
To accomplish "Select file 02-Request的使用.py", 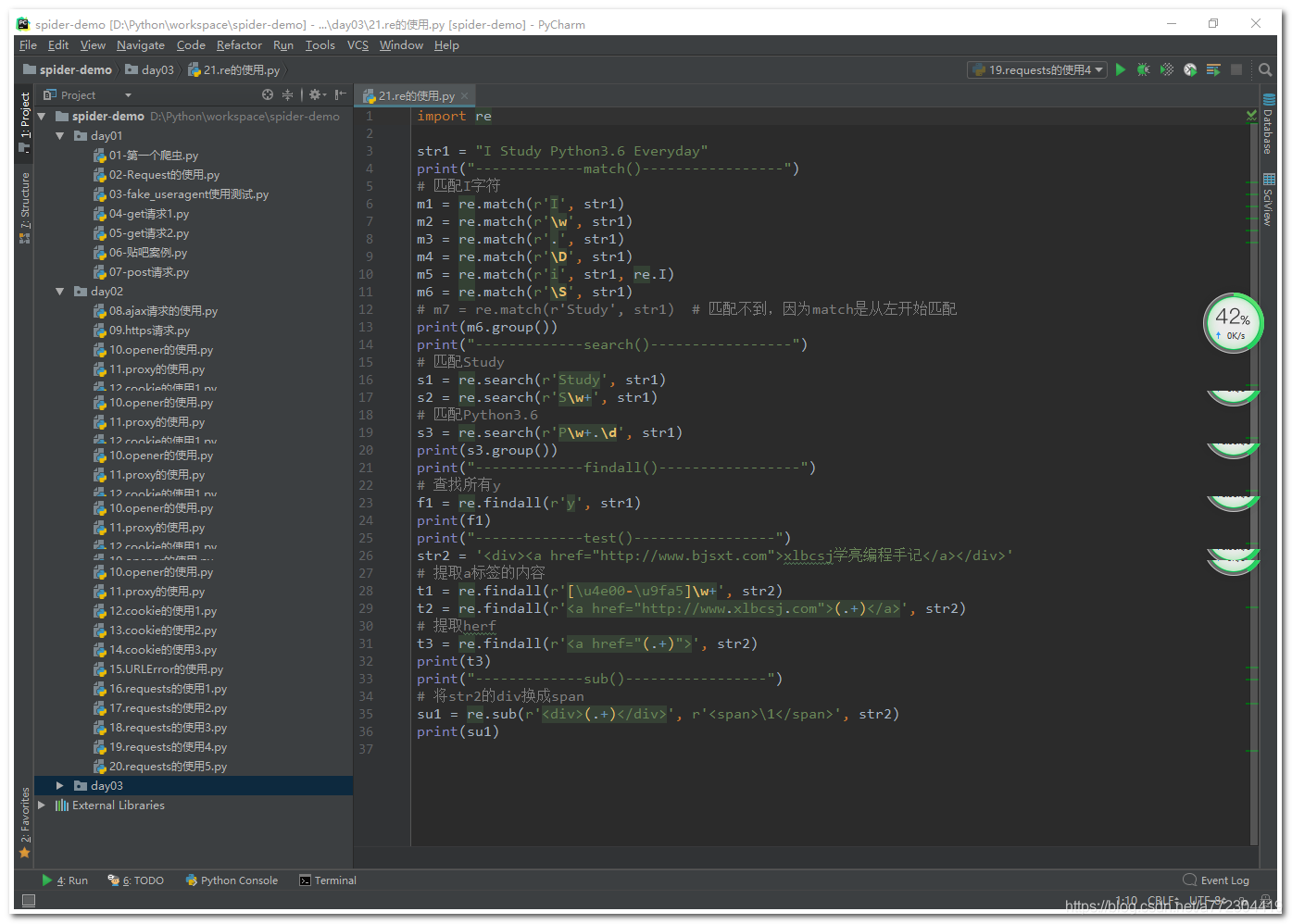I will pyautogui.click(x=156, y=174).
